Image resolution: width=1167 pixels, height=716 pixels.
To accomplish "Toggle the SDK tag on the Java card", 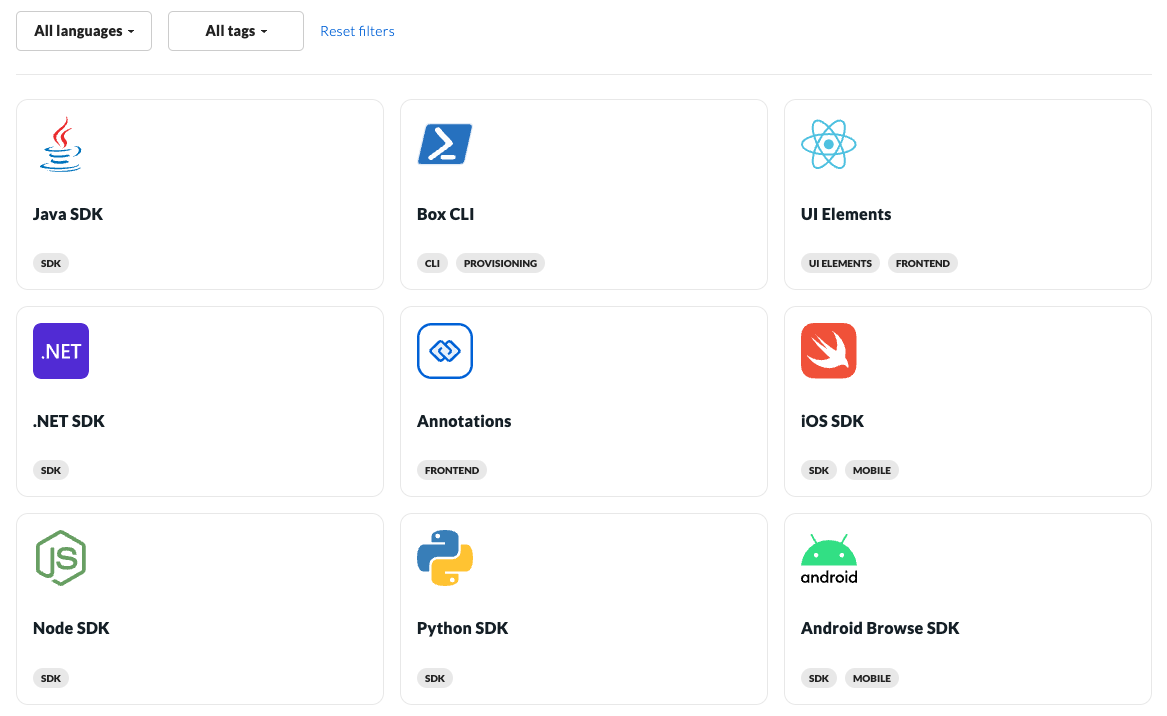I will (x=51, y=262).
